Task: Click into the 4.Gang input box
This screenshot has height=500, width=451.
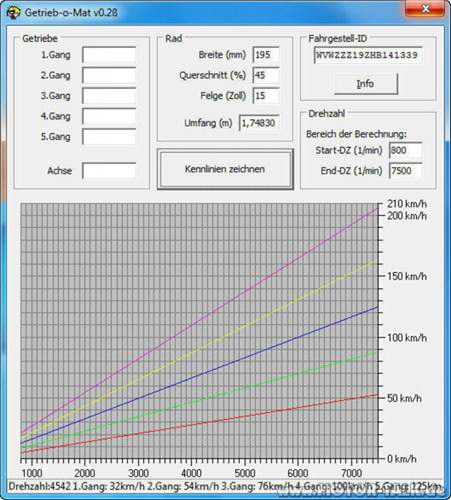Action: pos(109,116)
